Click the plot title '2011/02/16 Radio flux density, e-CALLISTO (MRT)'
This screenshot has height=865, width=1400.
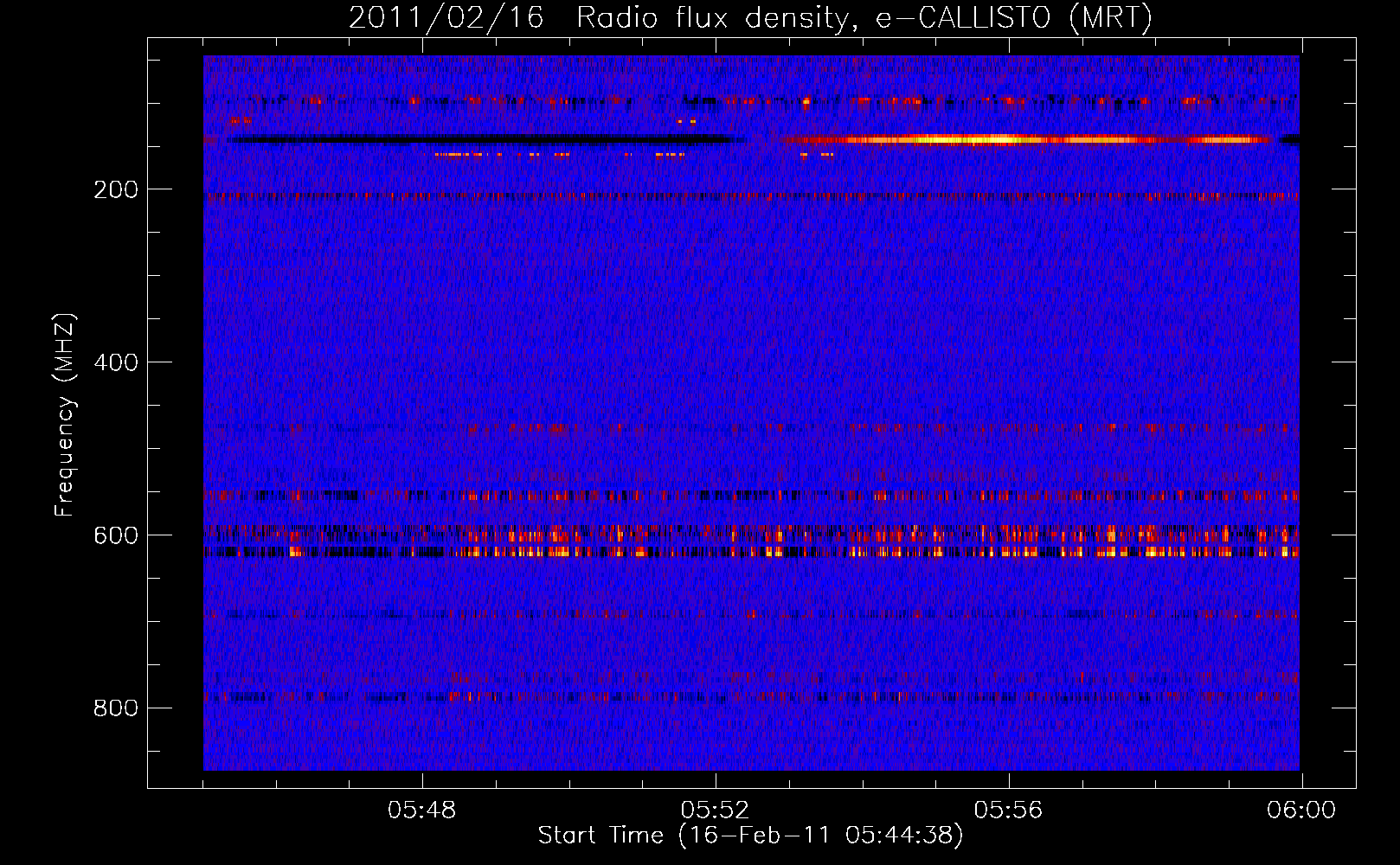750,17
